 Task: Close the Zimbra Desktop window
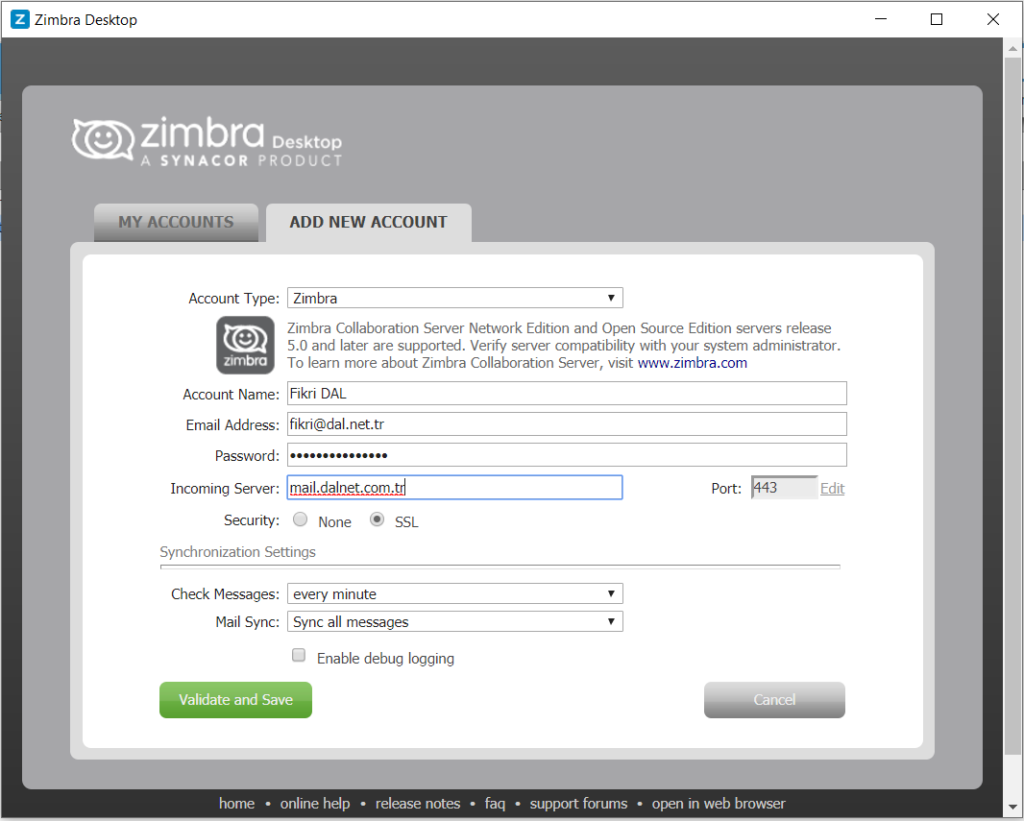pos(993,19)
